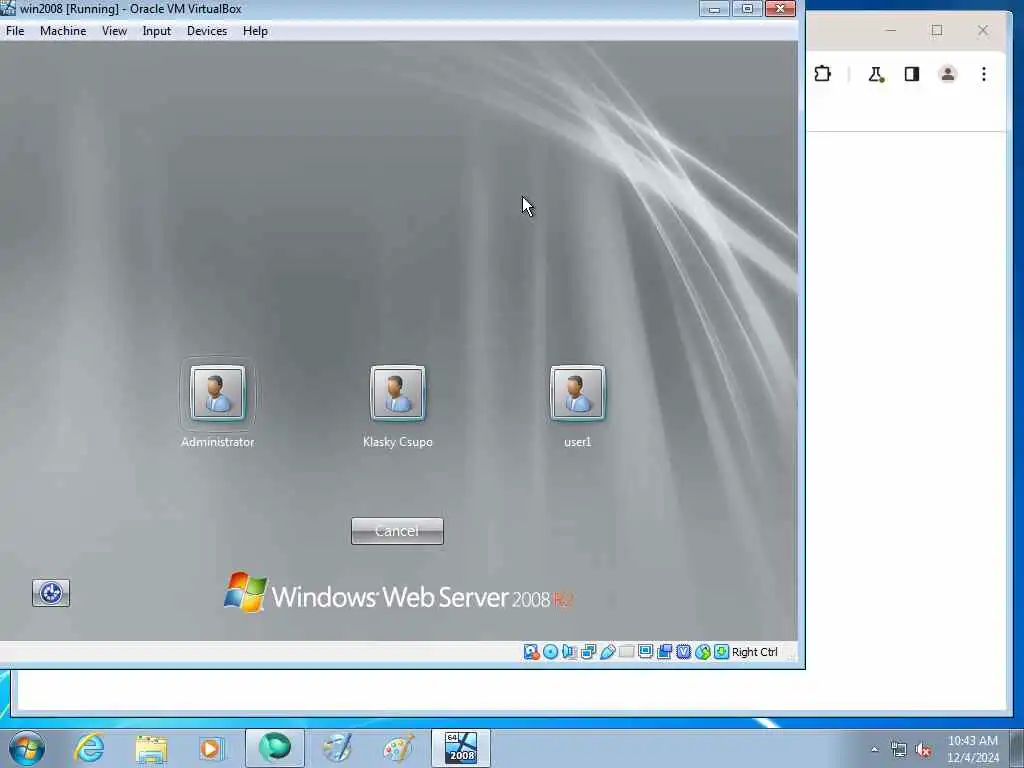Image resolution: width=1024 pixels, height=768 pixels.
Task: Launch Internet Explorer from taskbar
Action: 89,748
